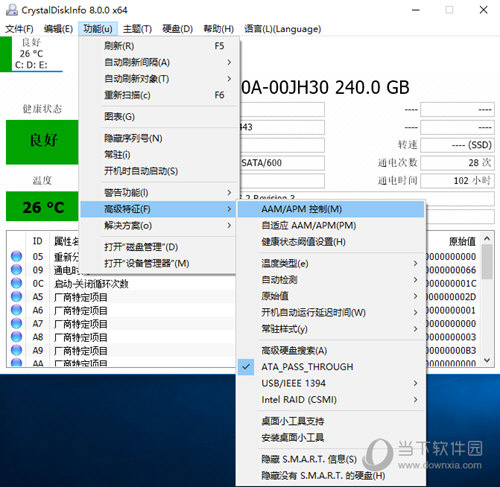Select 刷新(R) F5 menu item
The image size is (500, 487).
pyautogui.click(x=159, y=46)
